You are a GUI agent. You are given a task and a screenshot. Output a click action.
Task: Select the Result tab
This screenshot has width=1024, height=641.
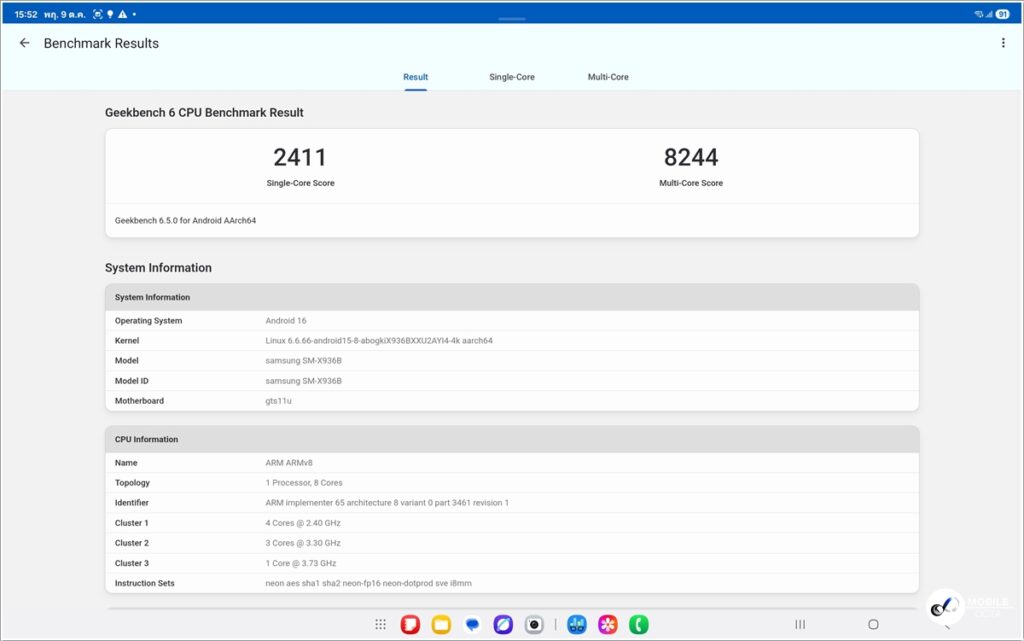416,77
